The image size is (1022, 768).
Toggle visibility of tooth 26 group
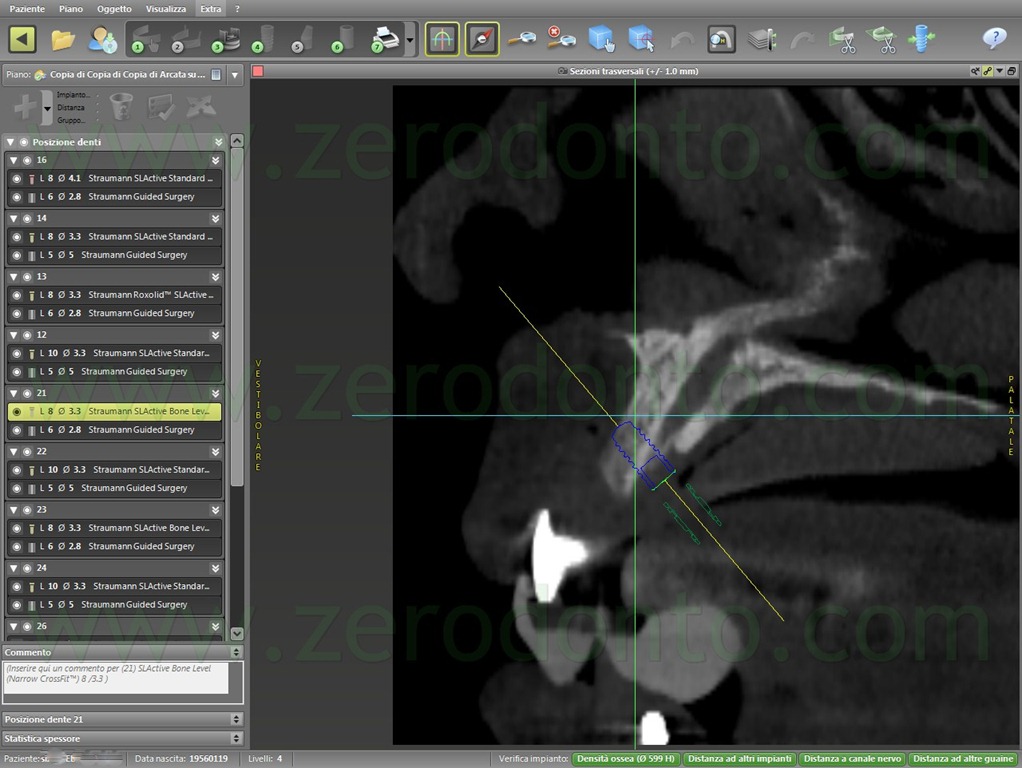tap(27, 626)
